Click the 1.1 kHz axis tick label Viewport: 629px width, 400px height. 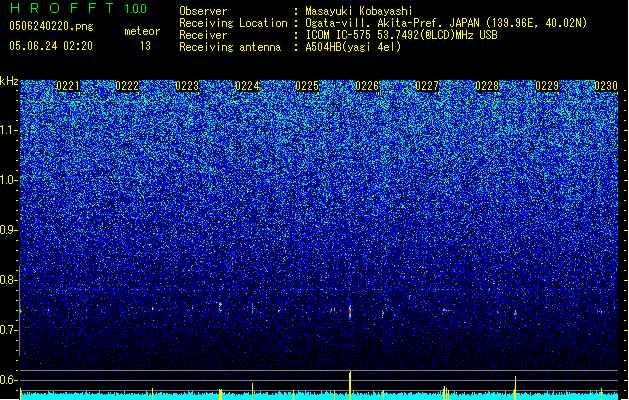[x=9, y=130]
